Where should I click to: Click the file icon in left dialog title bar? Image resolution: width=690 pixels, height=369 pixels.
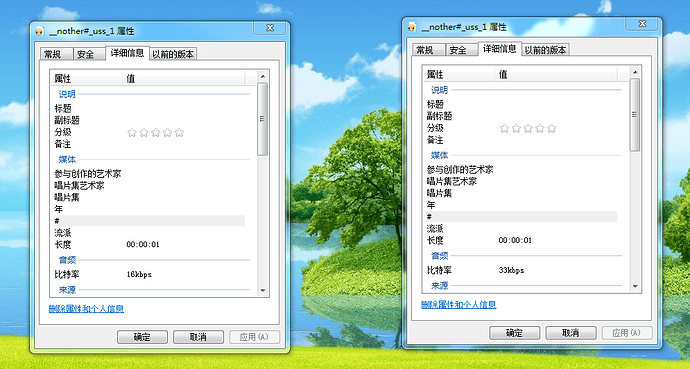coord(40,31)
